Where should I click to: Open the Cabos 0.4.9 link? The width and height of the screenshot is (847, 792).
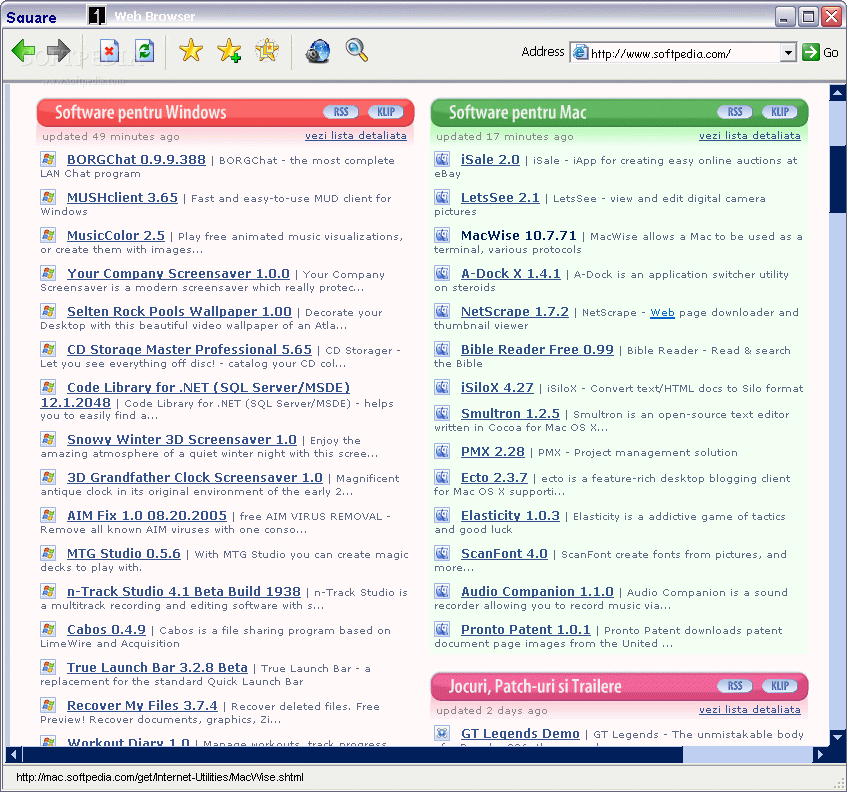(106, 629)
